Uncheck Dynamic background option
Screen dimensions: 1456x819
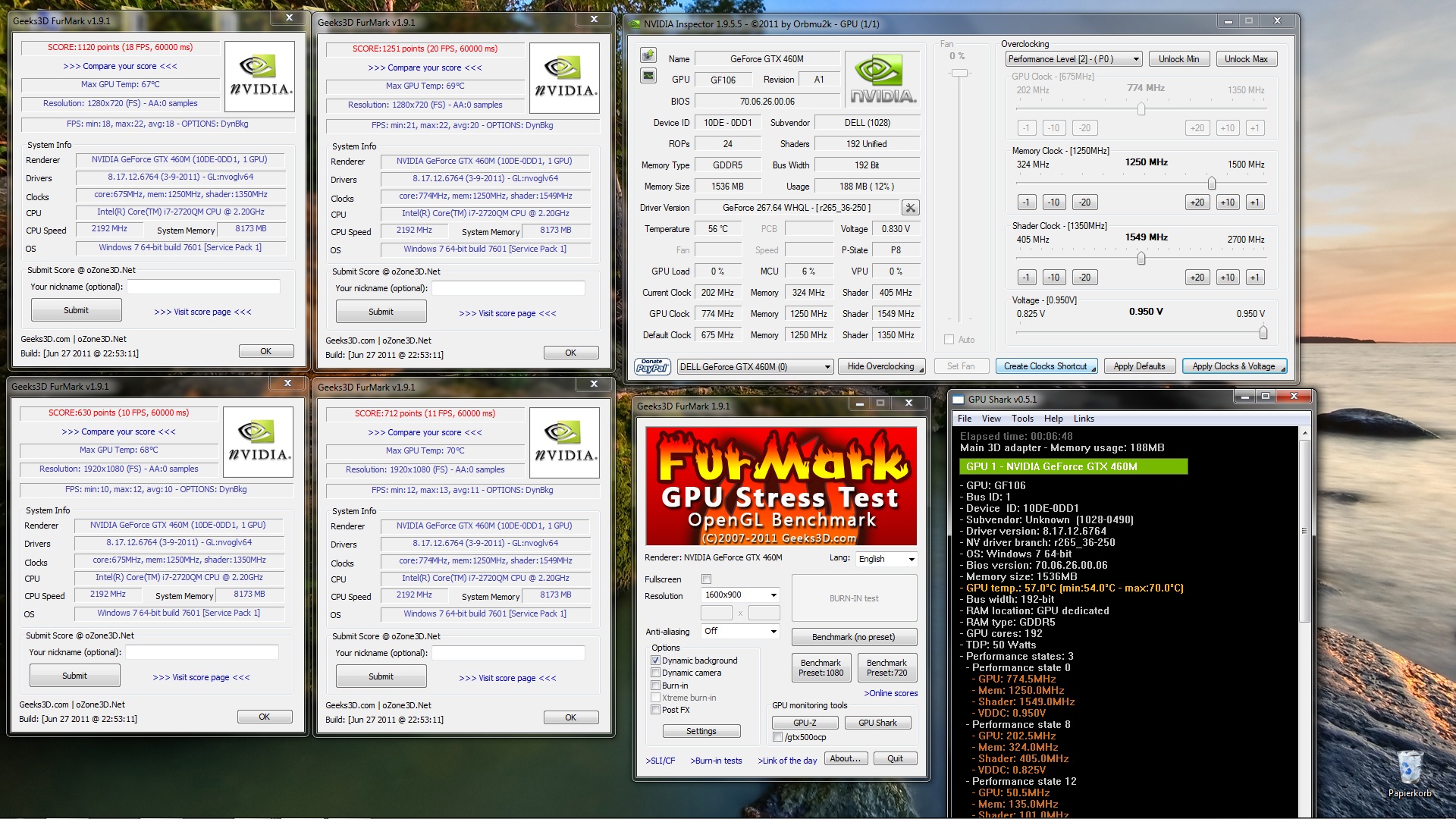tap(655, 661)
